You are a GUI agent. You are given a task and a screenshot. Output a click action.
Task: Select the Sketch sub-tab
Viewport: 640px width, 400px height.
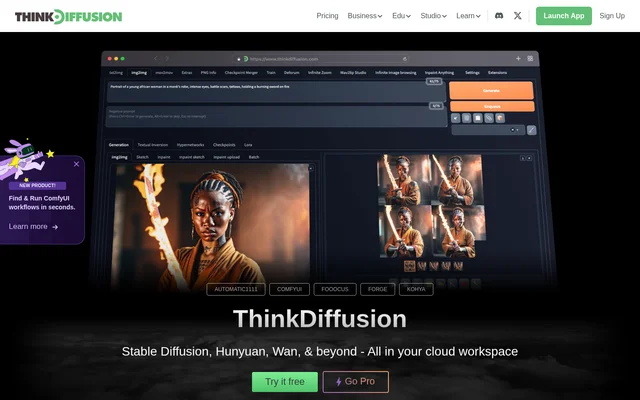click(142, 157)
